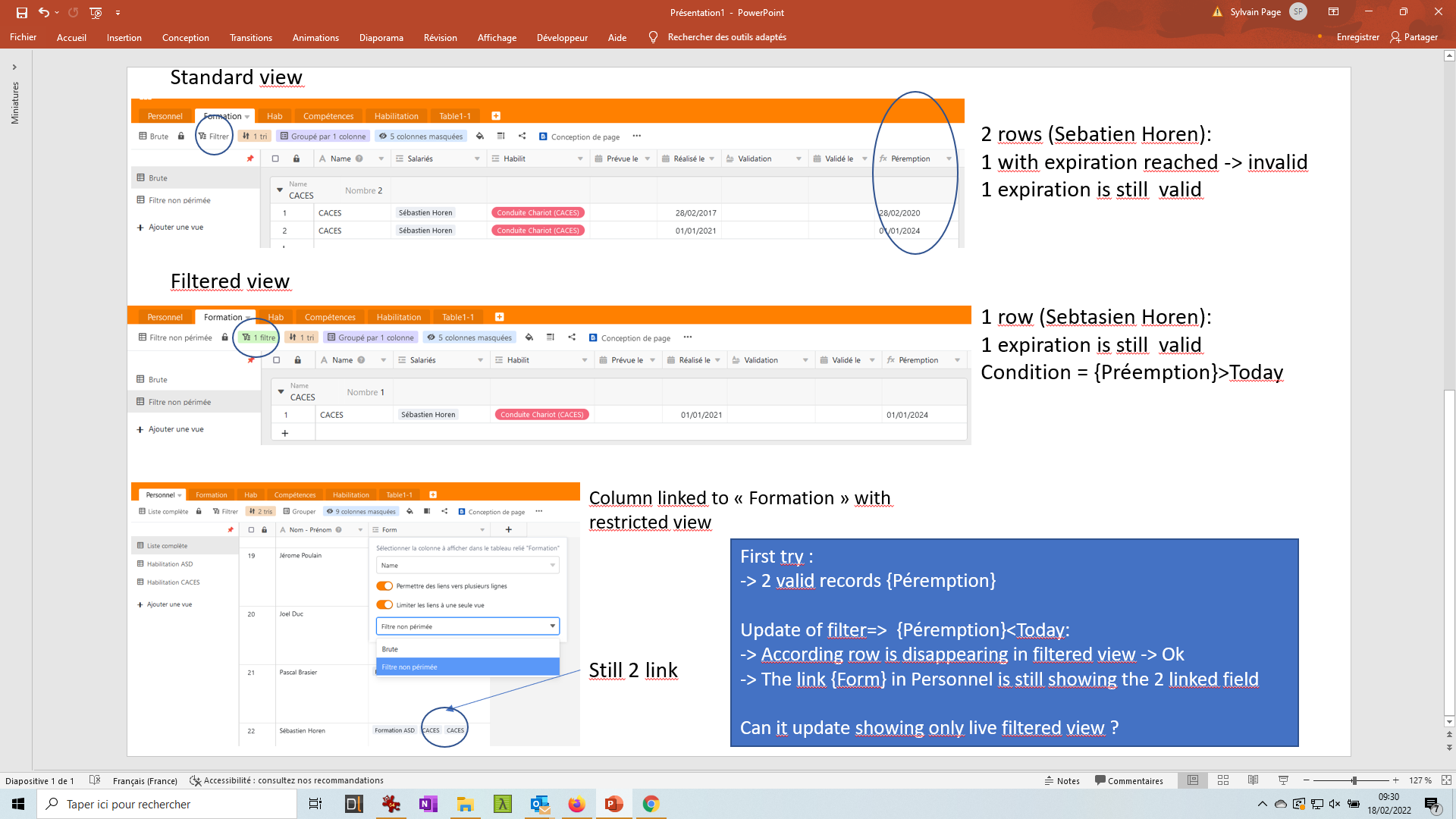This screenshot has width=1456, height=819.
Task: Start the slideshow from the beginning icon
Action: pos(96,12)
